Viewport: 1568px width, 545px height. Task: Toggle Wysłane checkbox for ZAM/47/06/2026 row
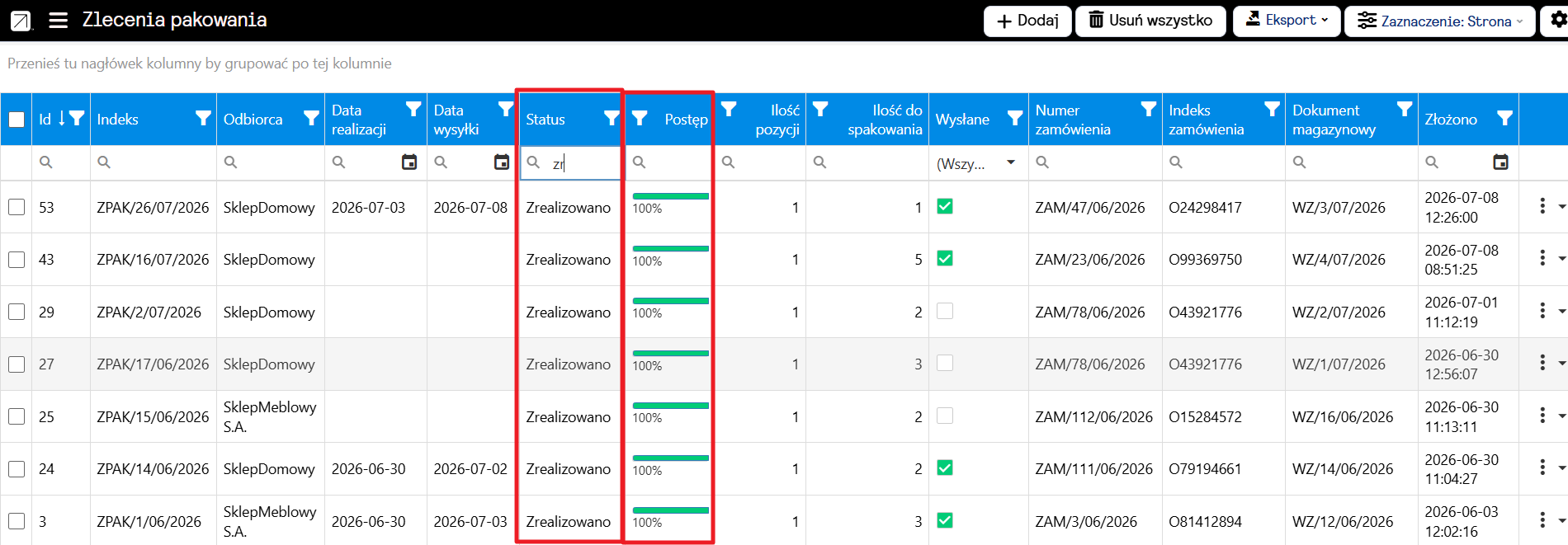tap(945, 206)
